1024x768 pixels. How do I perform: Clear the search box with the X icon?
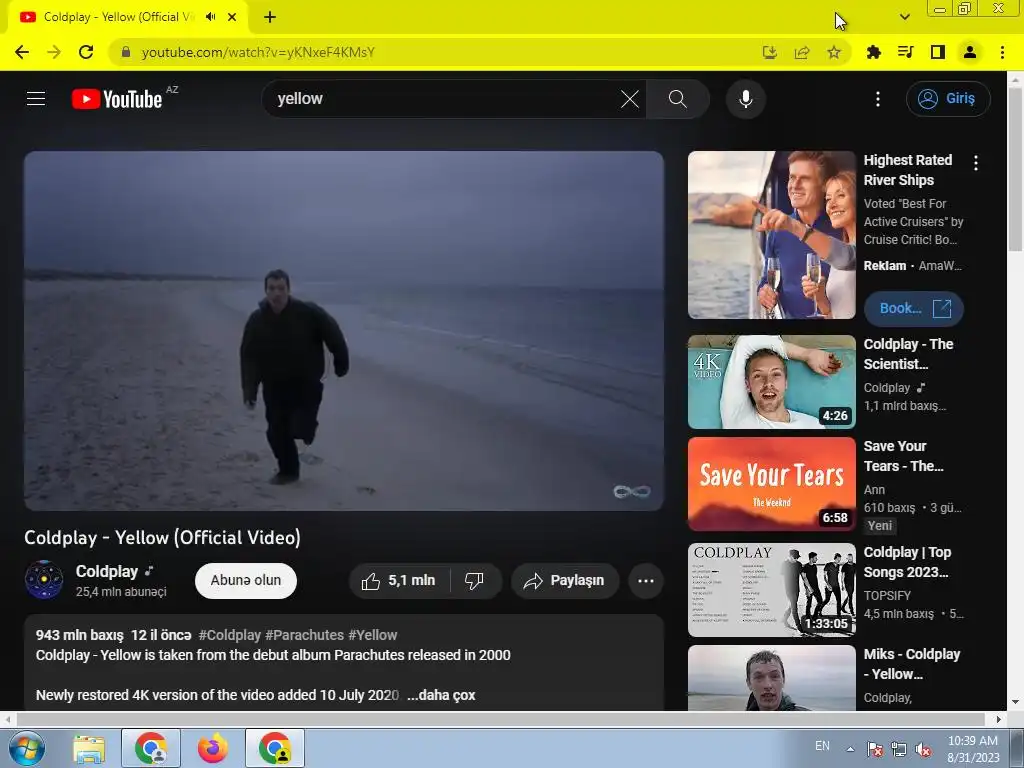coord(630,99)
